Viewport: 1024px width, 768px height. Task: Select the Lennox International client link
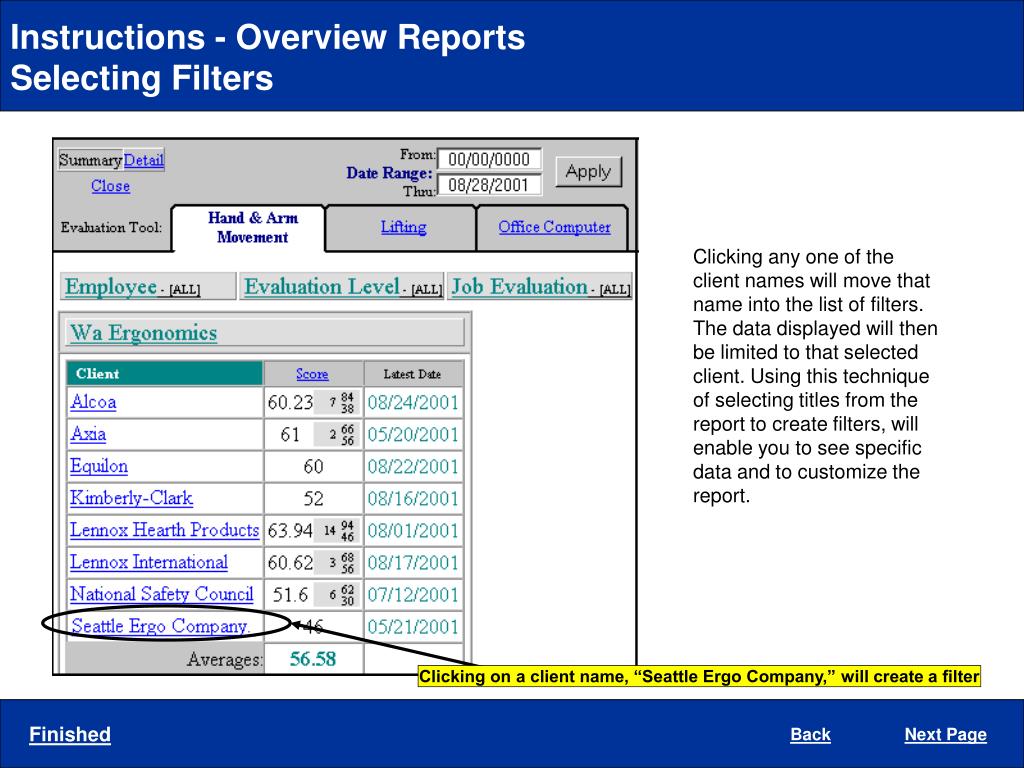tap(149, 562)
